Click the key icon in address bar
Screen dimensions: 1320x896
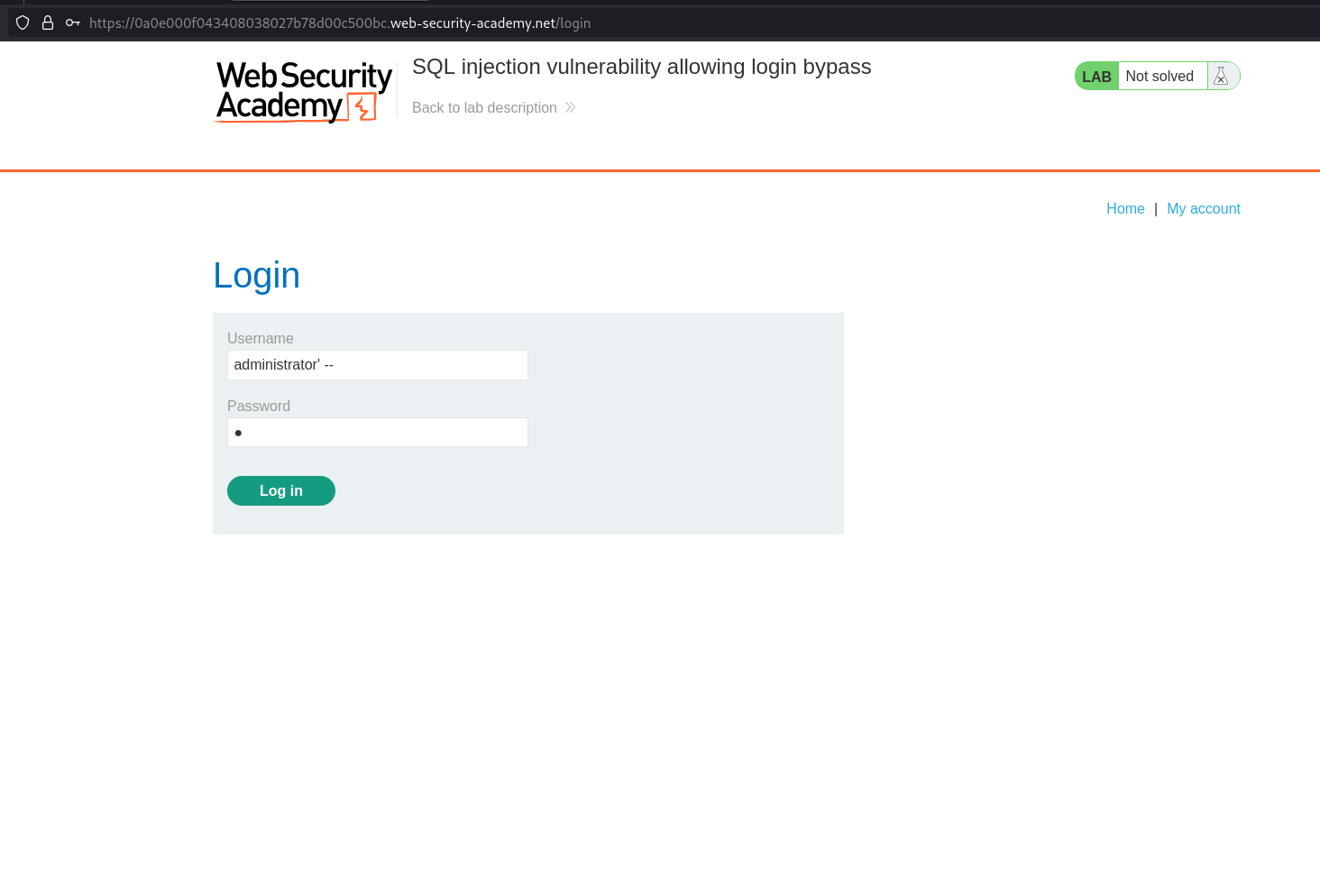73,23
